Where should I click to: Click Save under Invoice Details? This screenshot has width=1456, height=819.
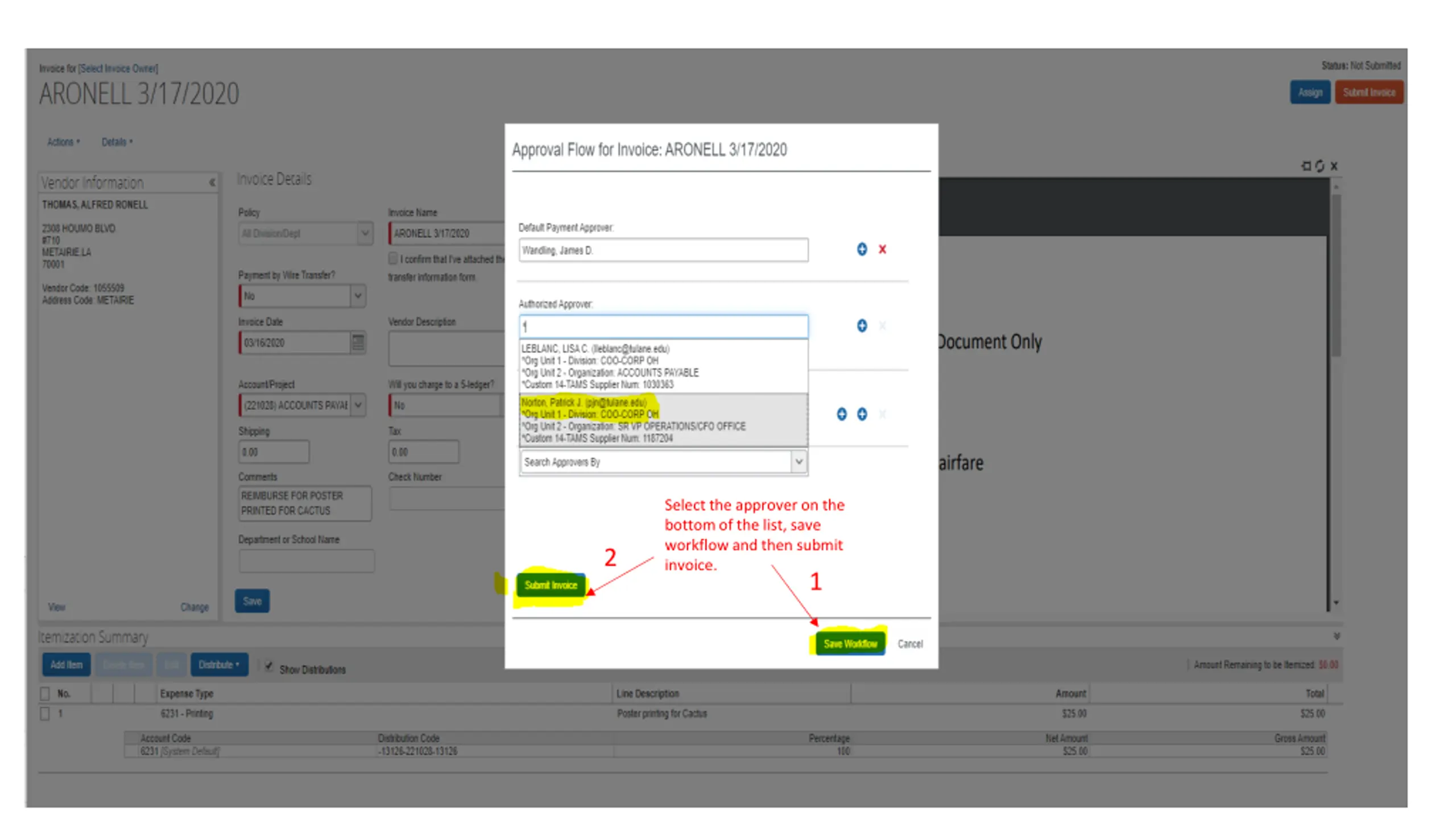(x=252, y=601)
